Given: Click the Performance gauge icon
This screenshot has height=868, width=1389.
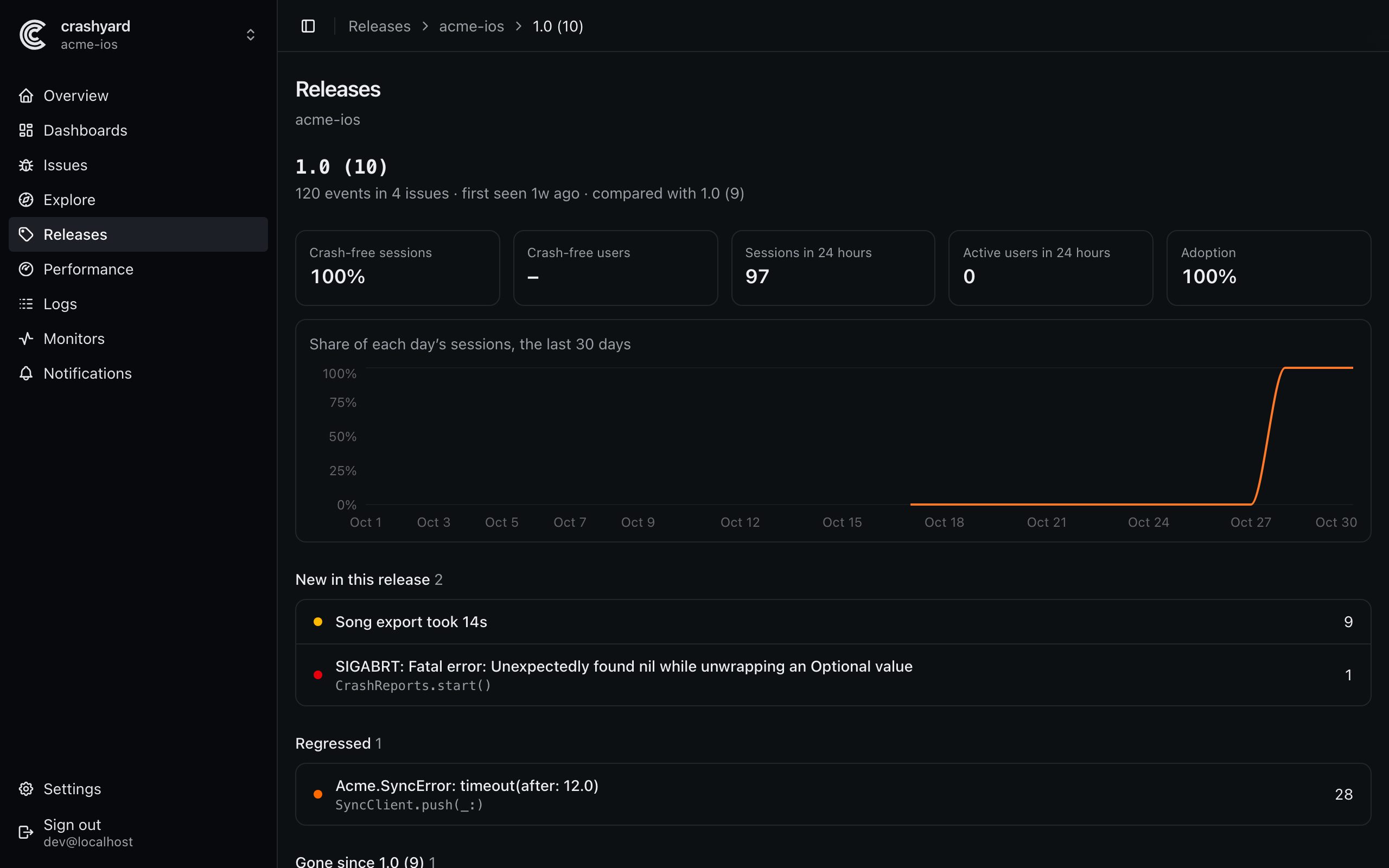Looking at the screenshot, I should 26,269.
